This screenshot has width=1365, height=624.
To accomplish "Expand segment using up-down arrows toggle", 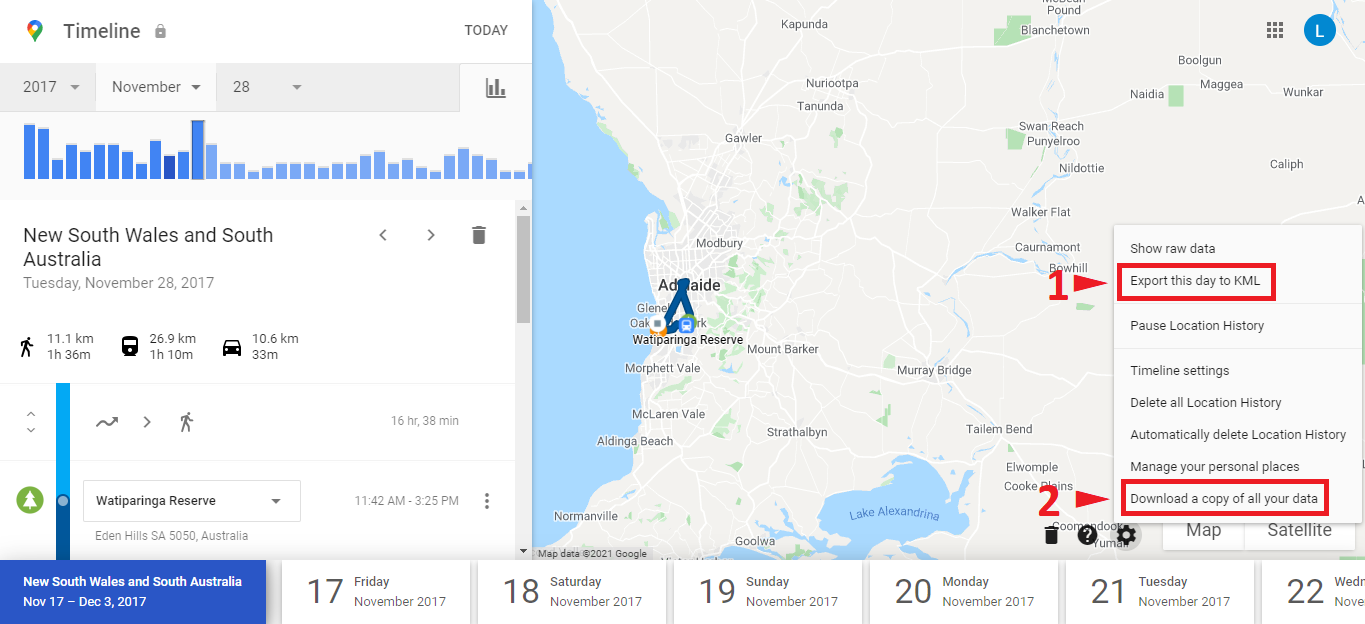I will coord(31,422).
